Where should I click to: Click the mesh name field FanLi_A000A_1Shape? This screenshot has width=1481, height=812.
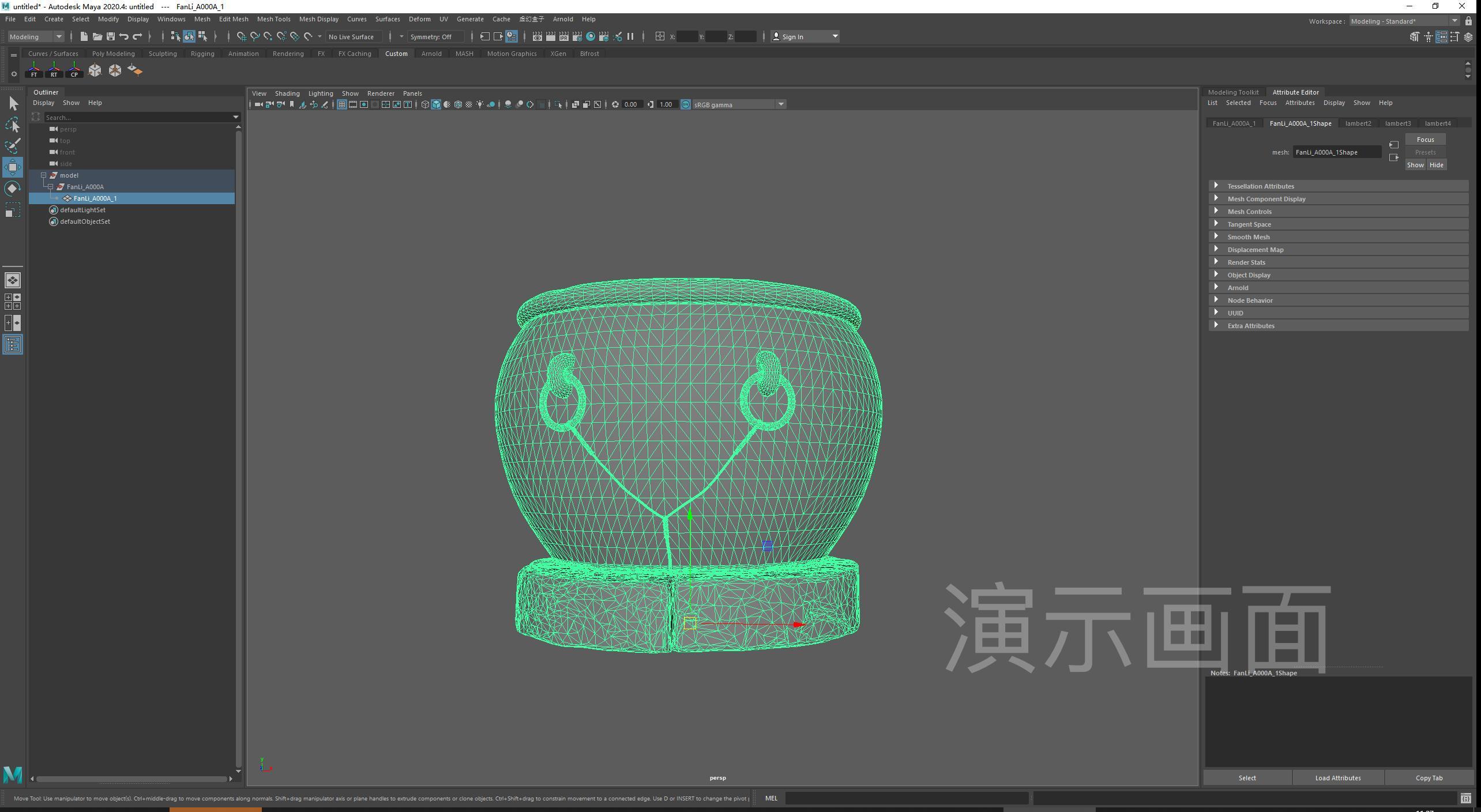1337,152
